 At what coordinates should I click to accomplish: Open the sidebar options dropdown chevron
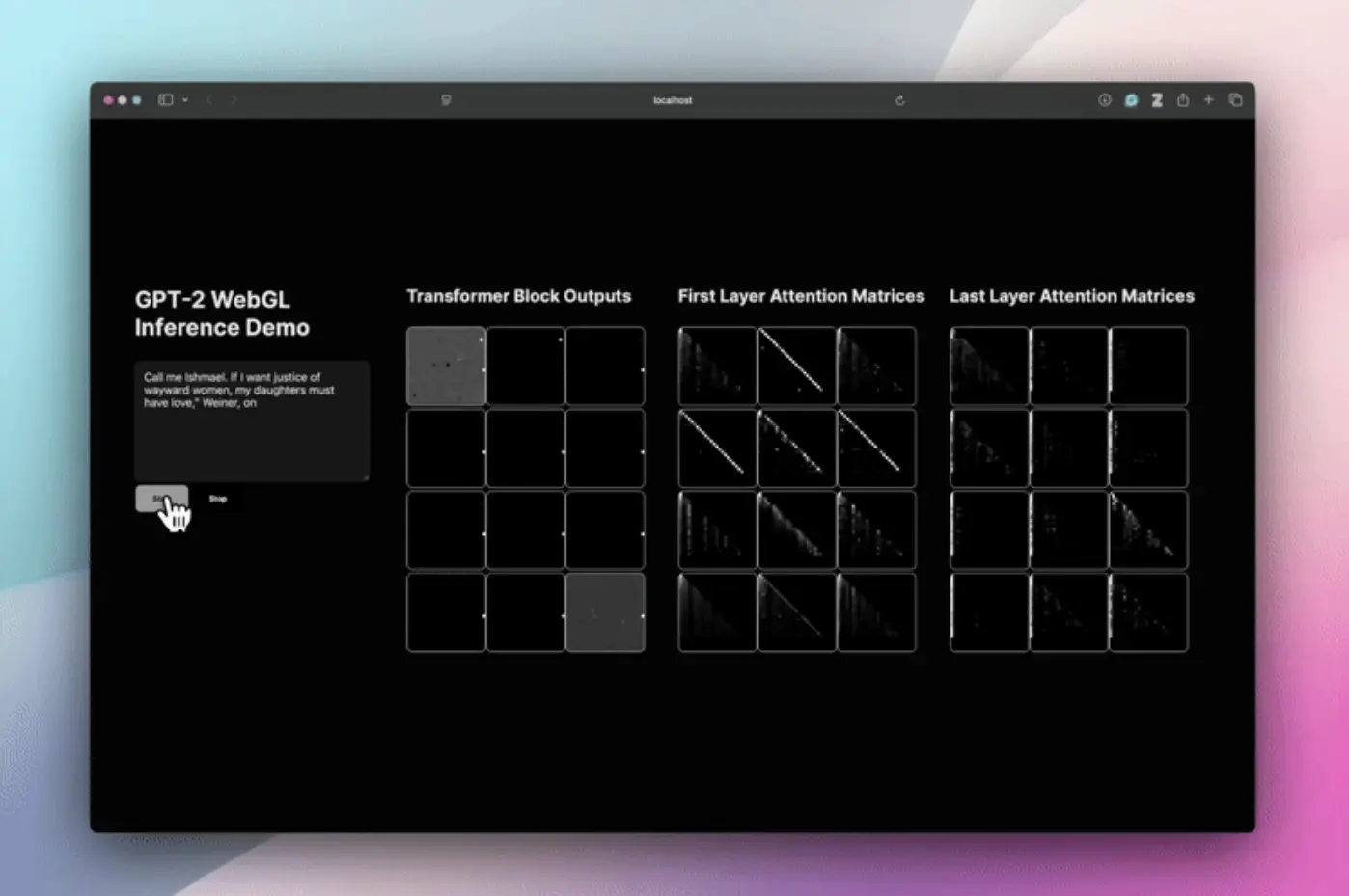click(x=185, y=100)
